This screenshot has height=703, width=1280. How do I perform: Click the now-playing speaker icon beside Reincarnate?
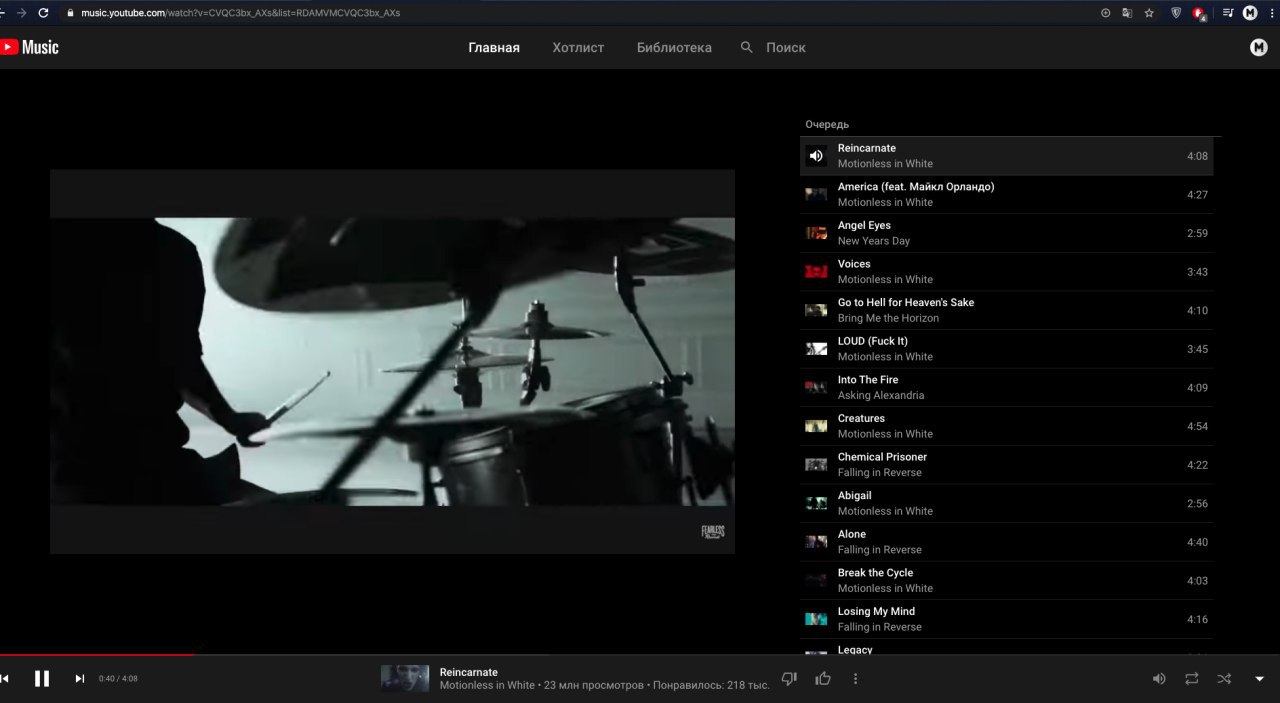point(816,156)
